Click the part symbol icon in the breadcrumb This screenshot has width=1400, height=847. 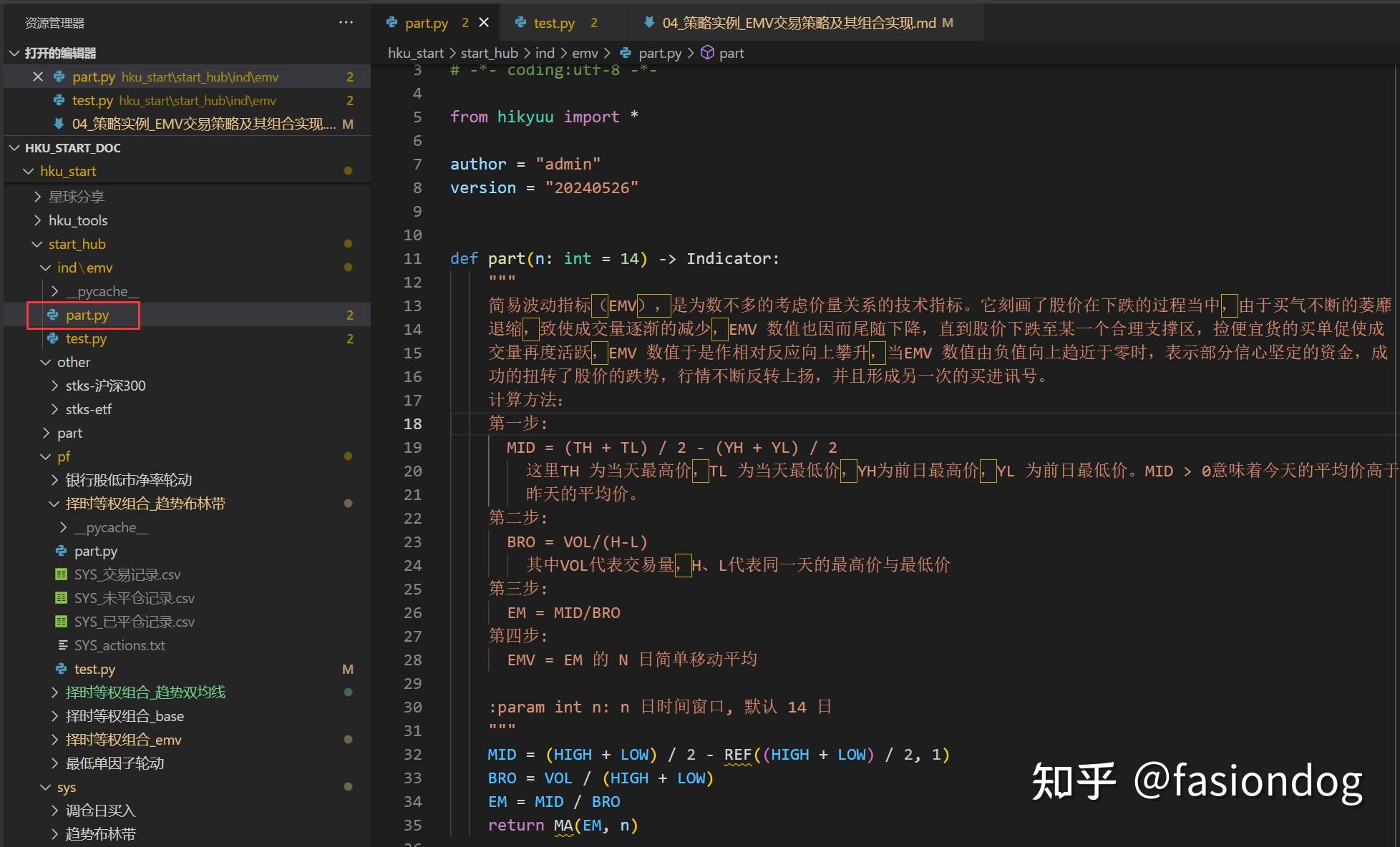tap(707, 52)
